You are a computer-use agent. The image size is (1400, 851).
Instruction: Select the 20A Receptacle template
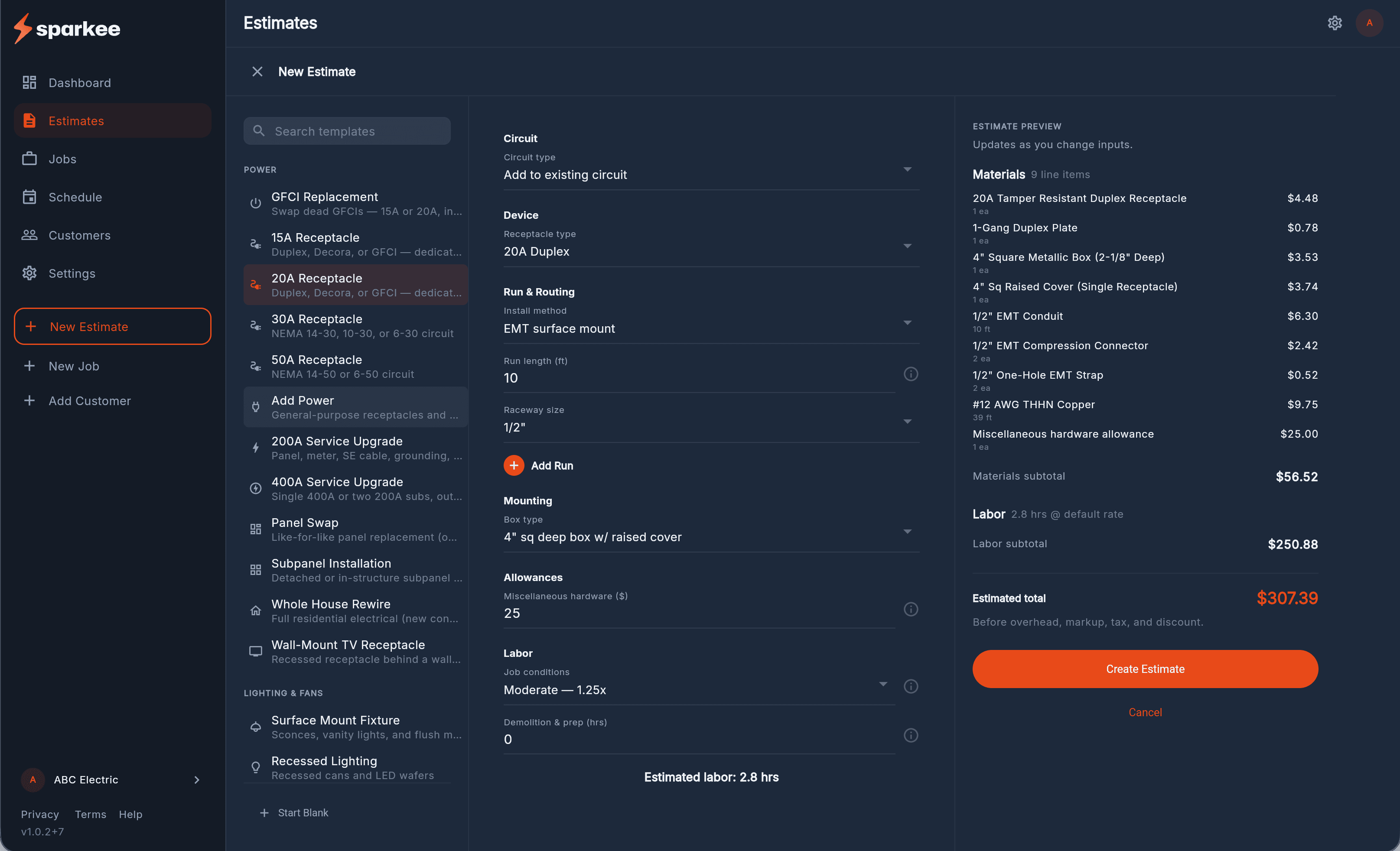tap(356, 285)
